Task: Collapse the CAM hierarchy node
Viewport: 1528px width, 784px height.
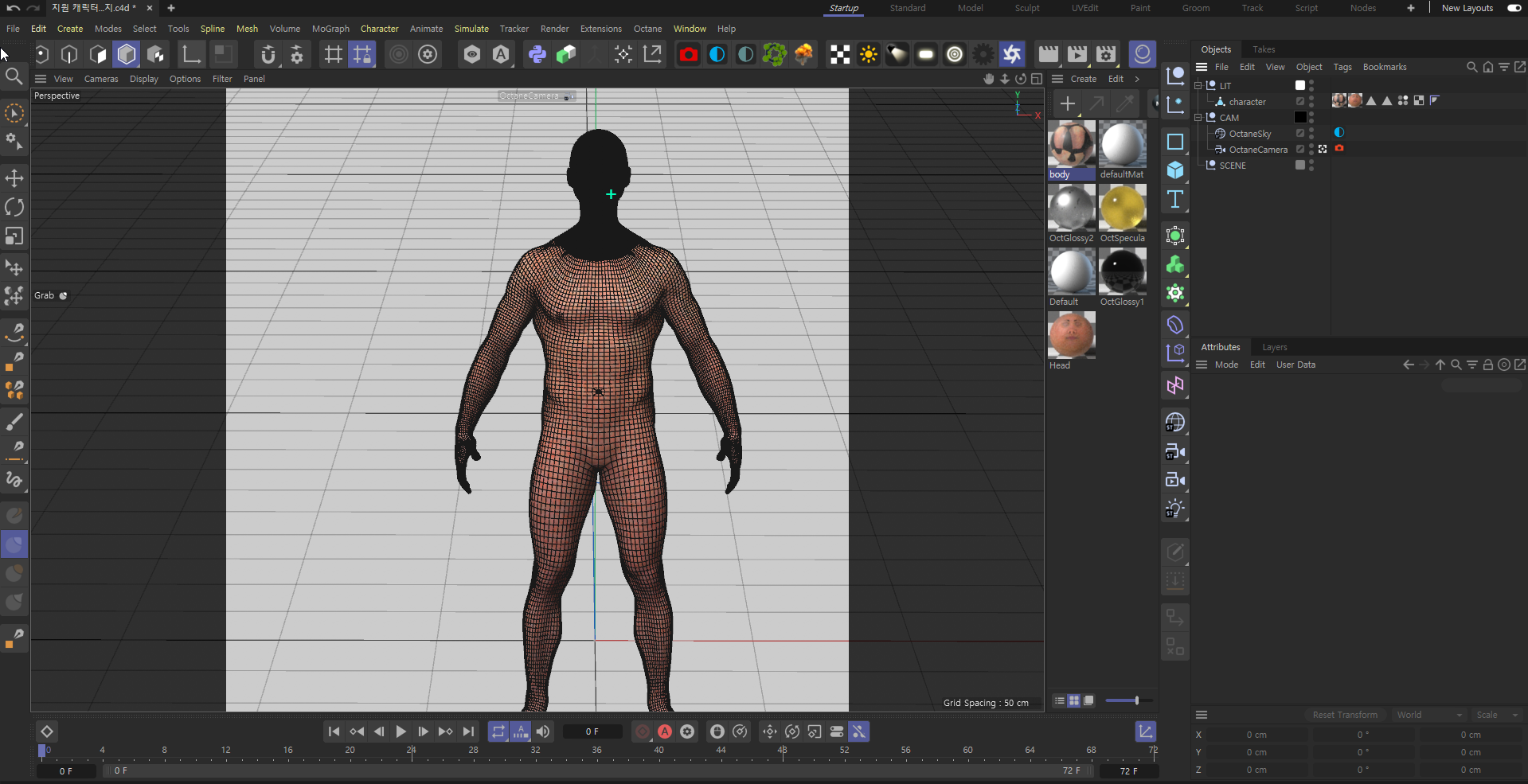Action: pyautogui.click(x=1198, y=117)
